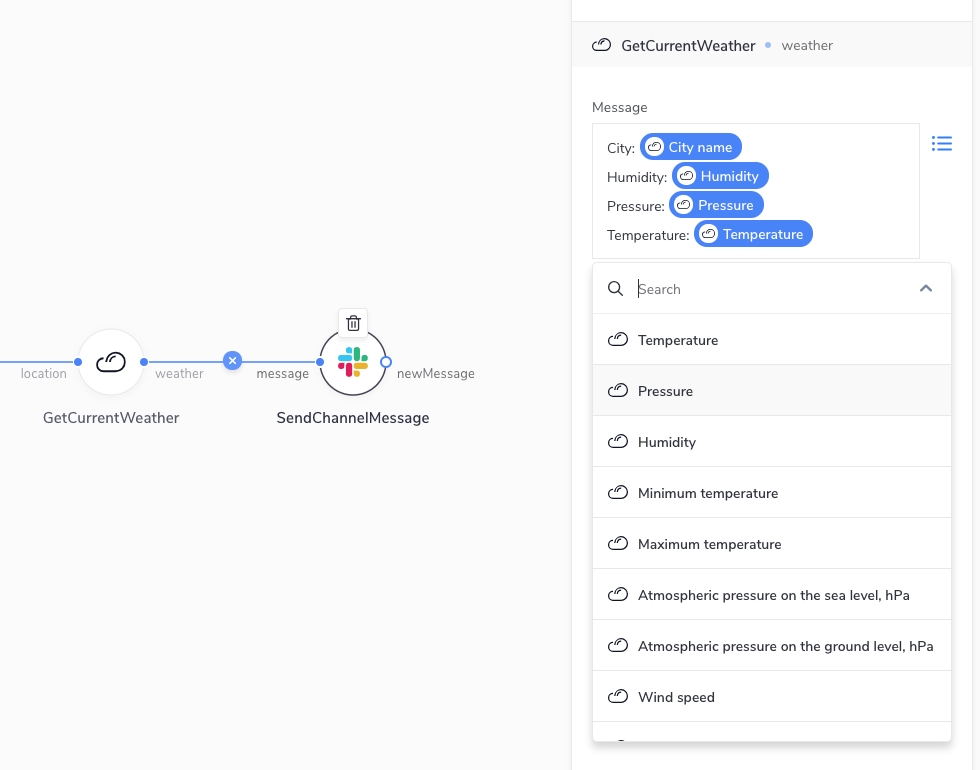Click the GetCurrentWeather cloud node icon
Screen dimensions: 980x770
(x=111, y=362)
